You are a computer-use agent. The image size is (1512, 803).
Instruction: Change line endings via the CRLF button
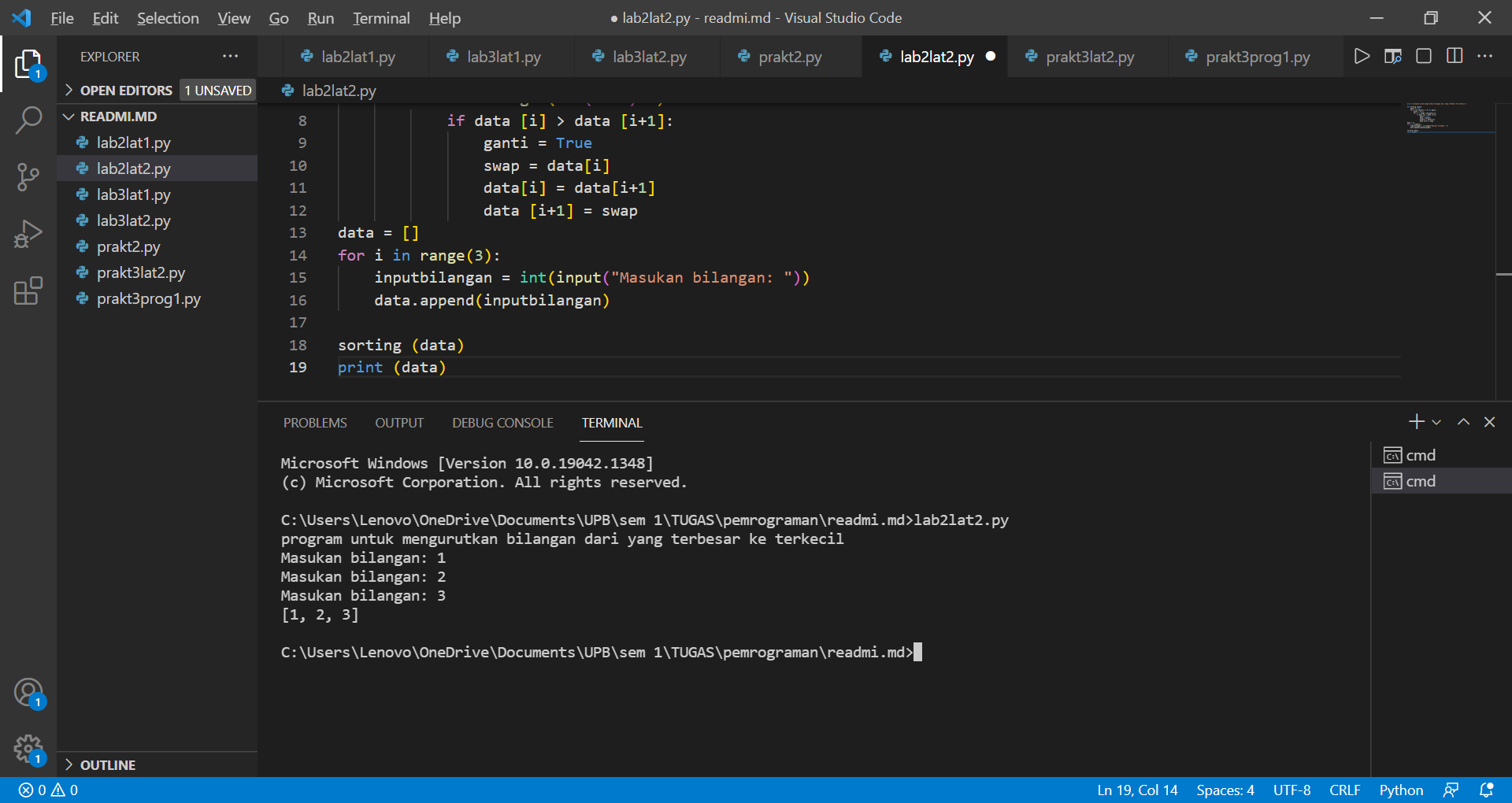coord(1345,790)
